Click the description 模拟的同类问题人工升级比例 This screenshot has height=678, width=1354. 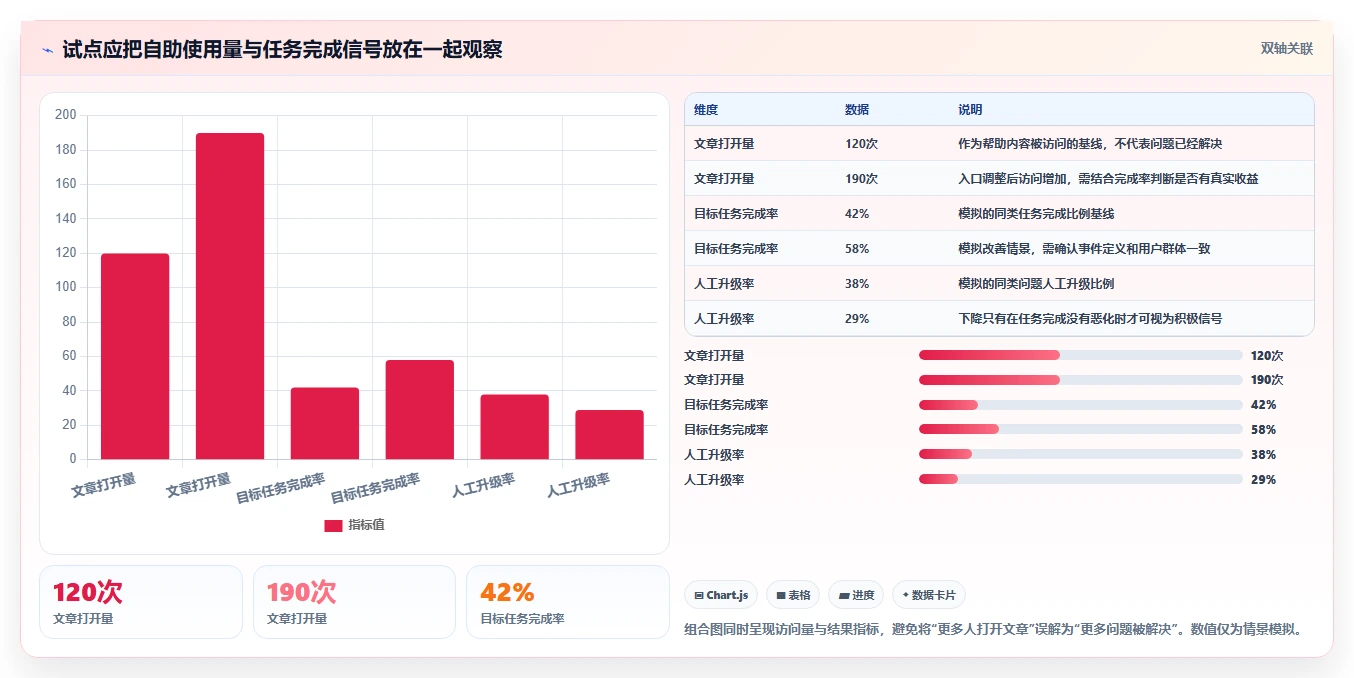(1036, 284)
